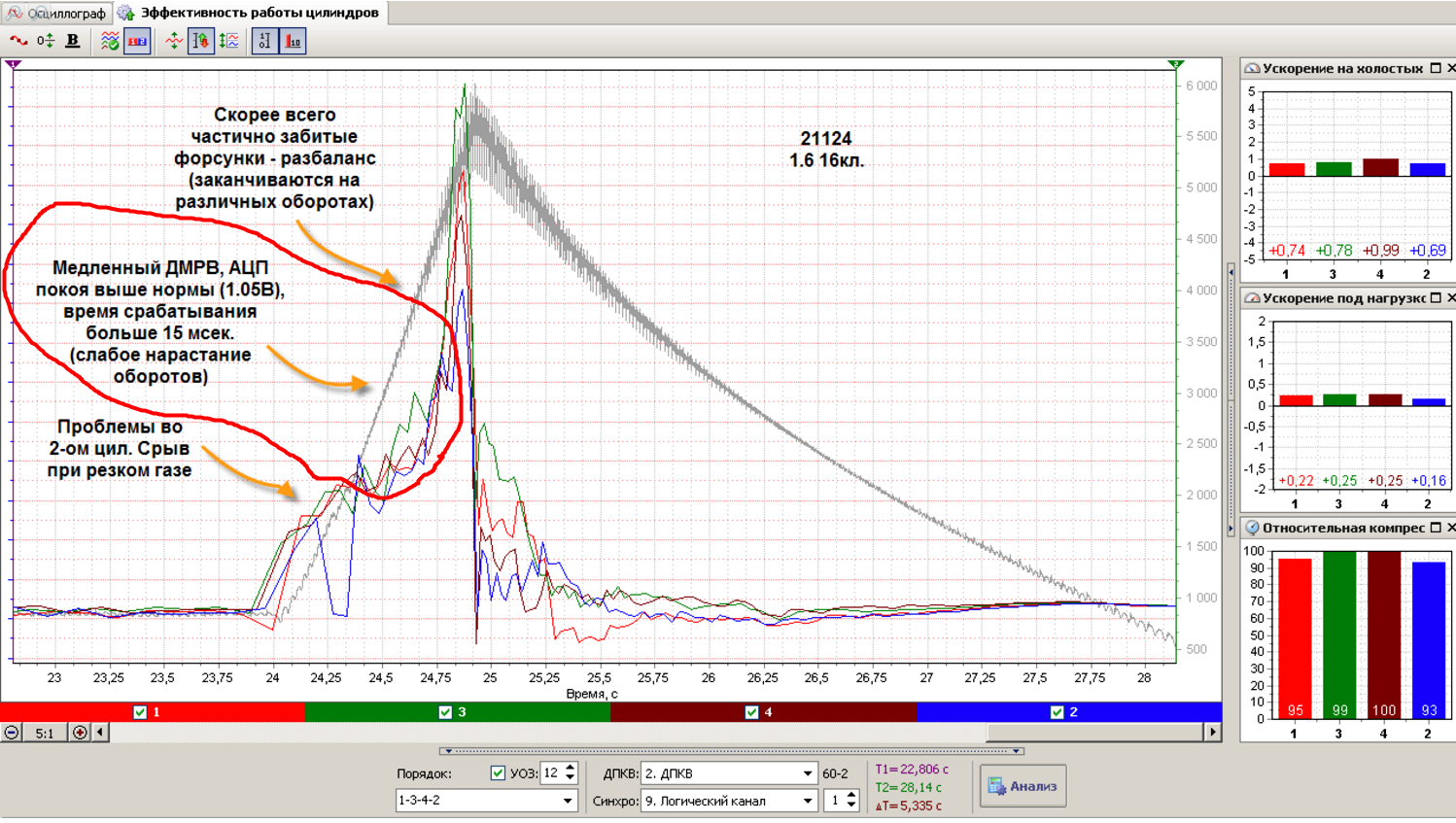Viewport: 1456px width, 823px height.
Task: Toggle the red-blue 1 2 cylinder icon
Action: click(x=137, y=41)
